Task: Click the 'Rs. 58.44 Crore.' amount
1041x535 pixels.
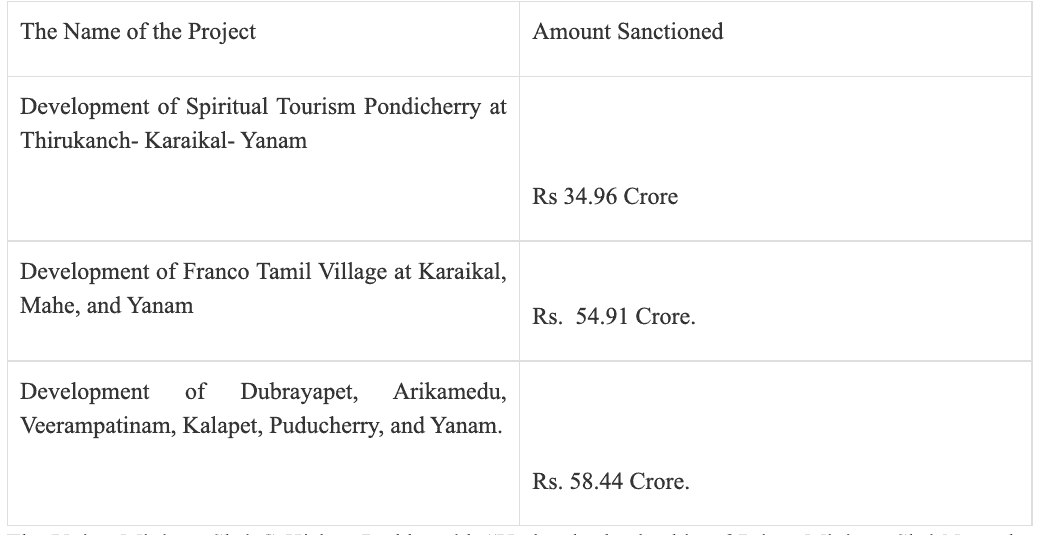Action: pyautogui.click(x=611, y=481)
